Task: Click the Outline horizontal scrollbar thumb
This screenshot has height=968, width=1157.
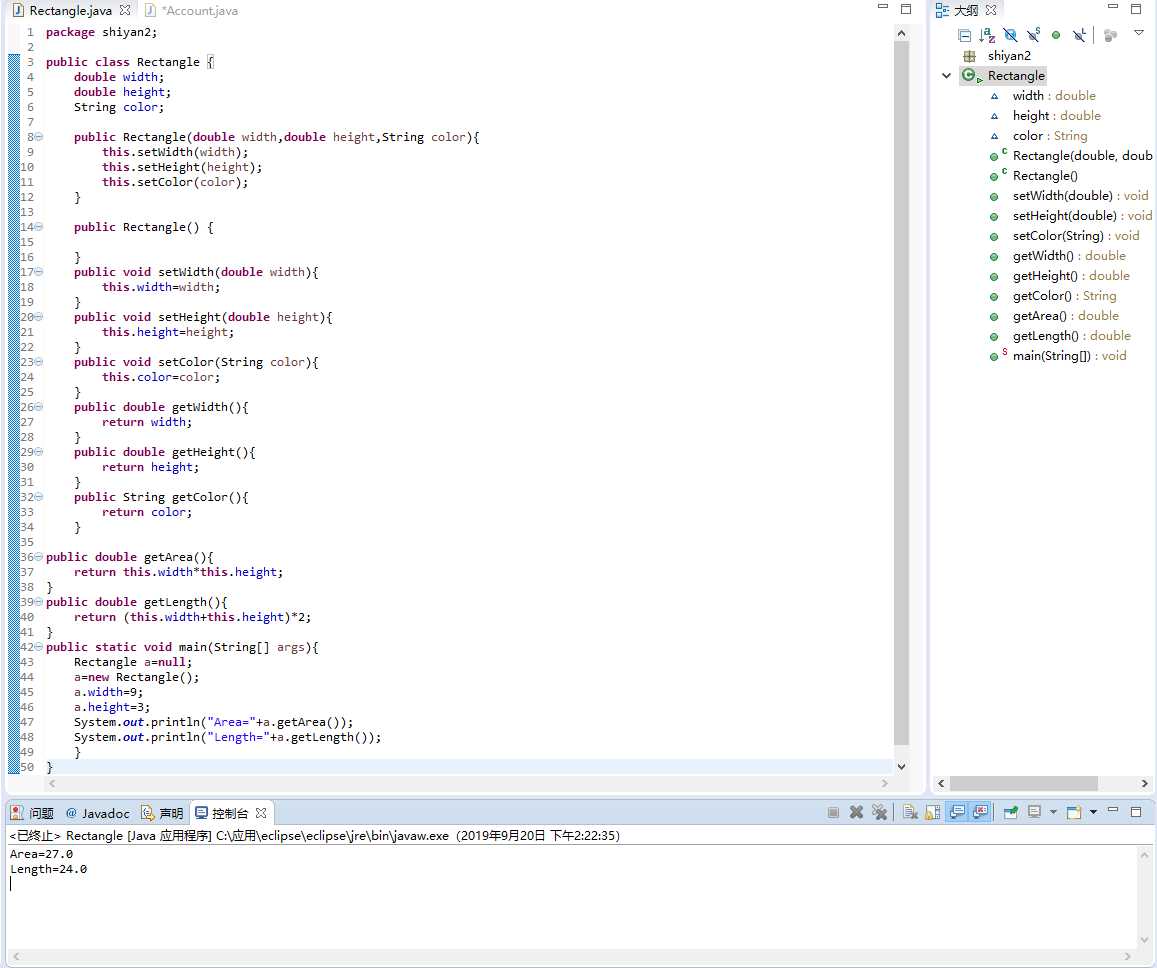Action: coord(1023,783)
